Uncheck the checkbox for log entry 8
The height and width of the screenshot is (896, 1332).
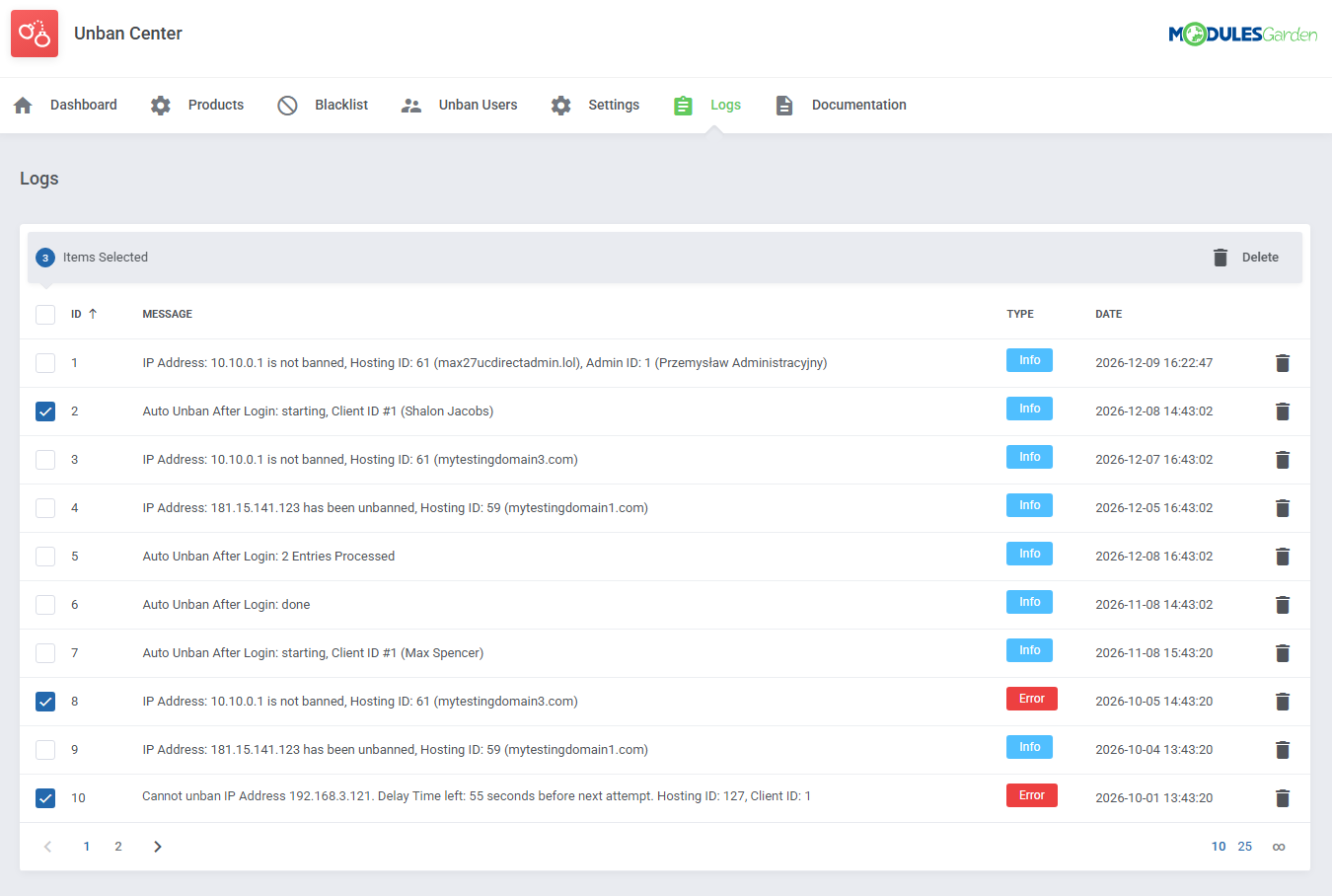[44, 701]
